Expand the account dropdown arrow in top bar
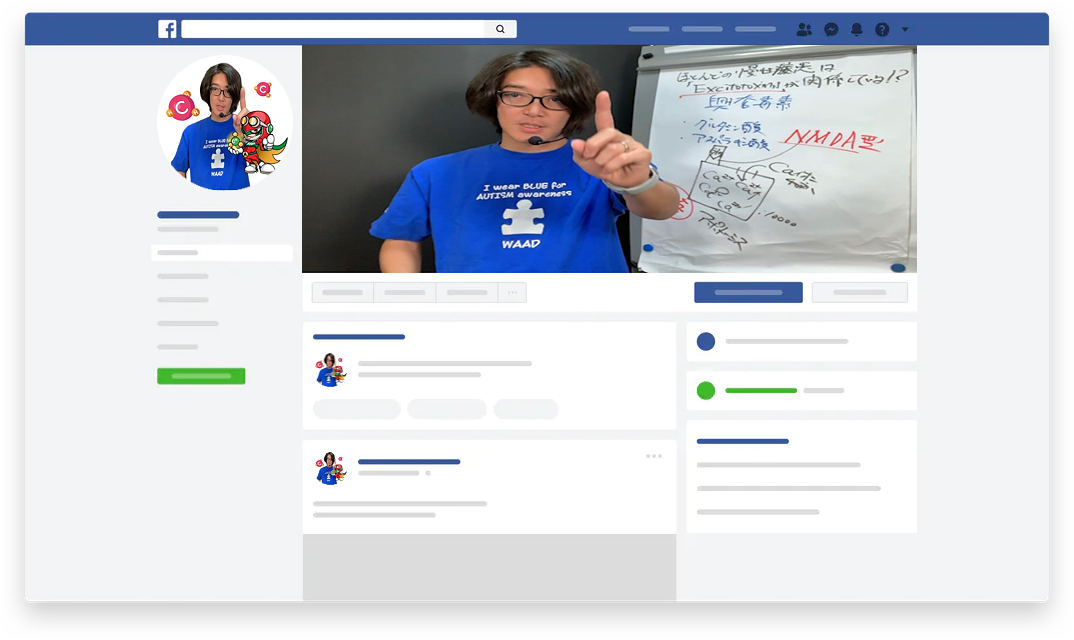Image resolution: width=1074 pixels, height=640 pixels. (x=905, y=30)
